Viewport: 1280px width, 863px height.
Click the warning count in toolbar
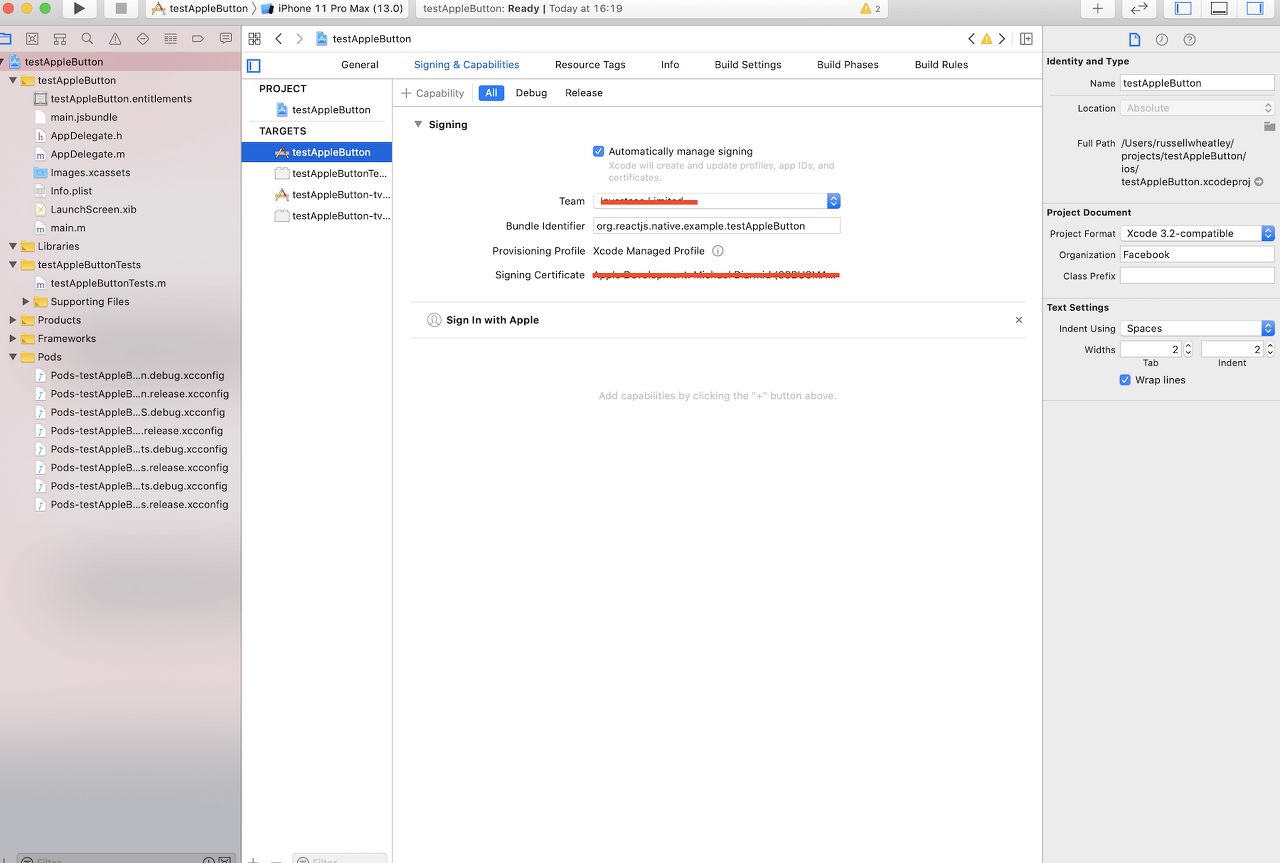tap(870, 9)
